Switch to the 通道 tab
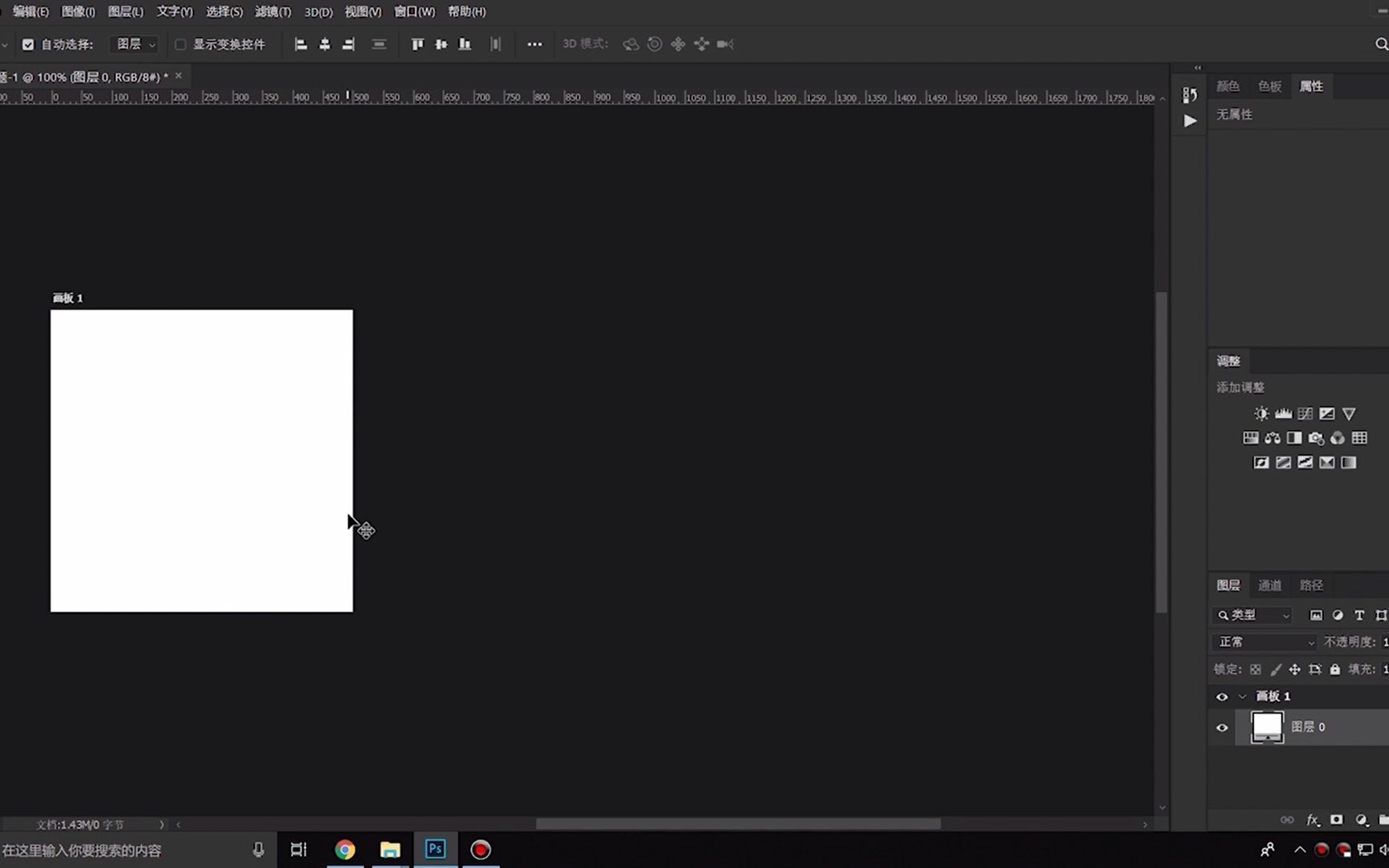The image size is (1389, 868). [x=1269, y=585]
